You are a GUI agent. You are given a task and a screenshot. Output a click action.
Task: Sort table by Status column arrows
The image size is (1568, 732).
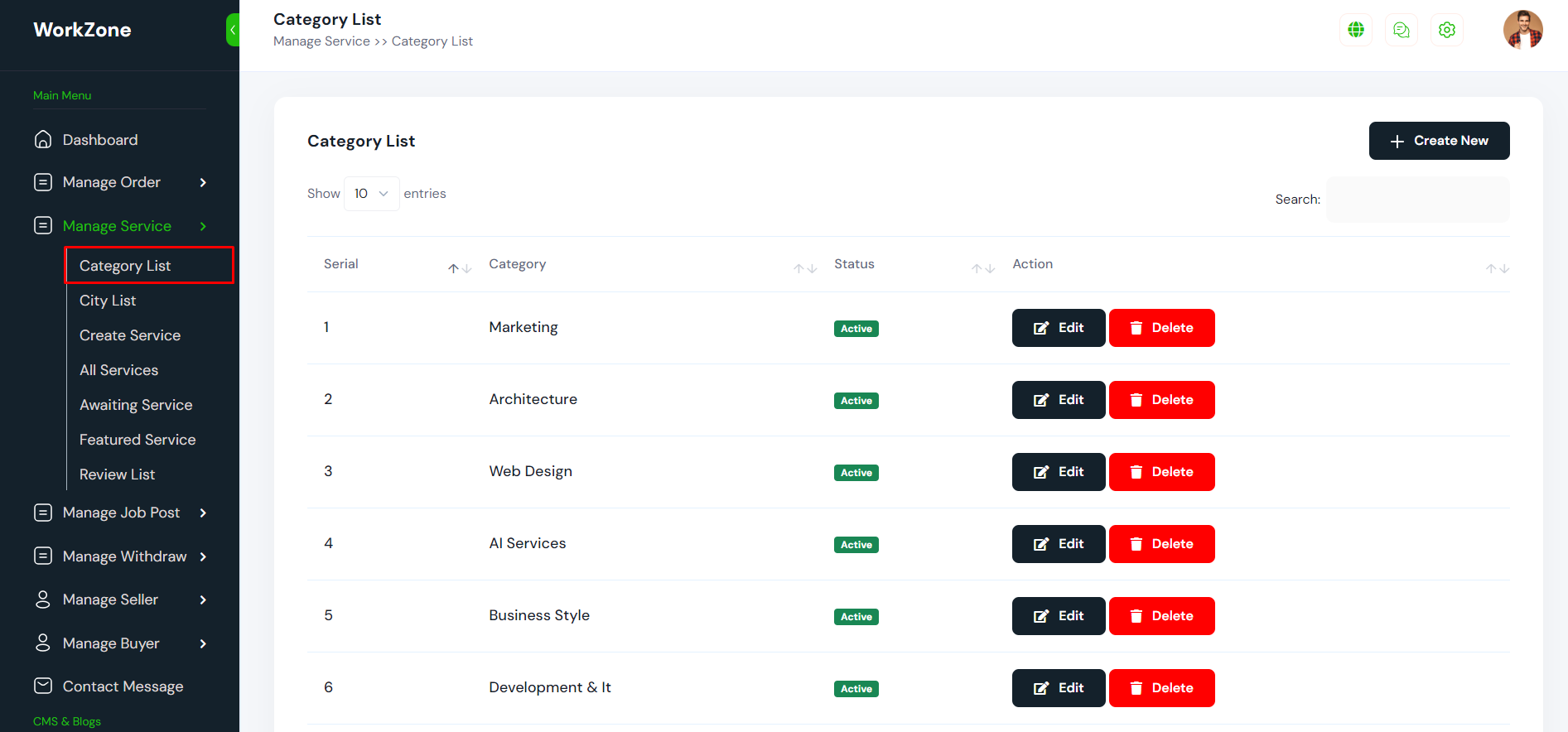(982, 268)
